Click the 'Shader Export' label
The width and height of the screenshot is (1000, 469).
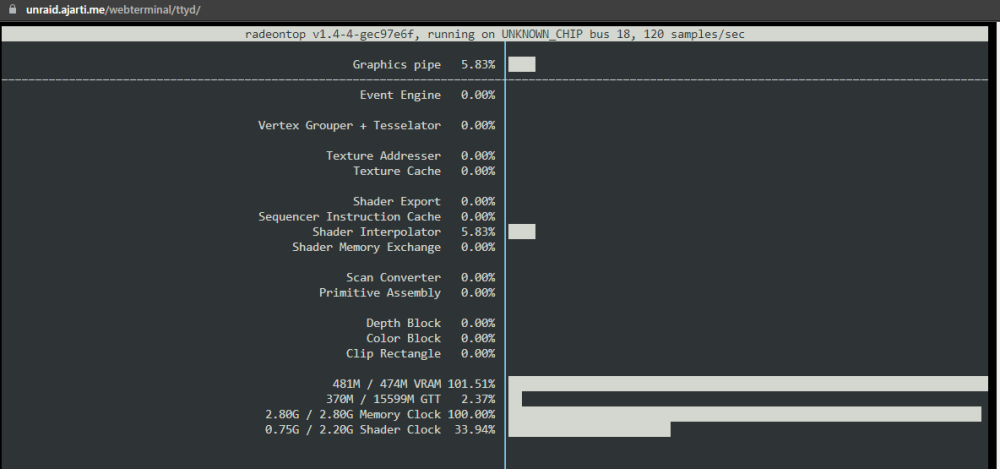click(397, 202)
